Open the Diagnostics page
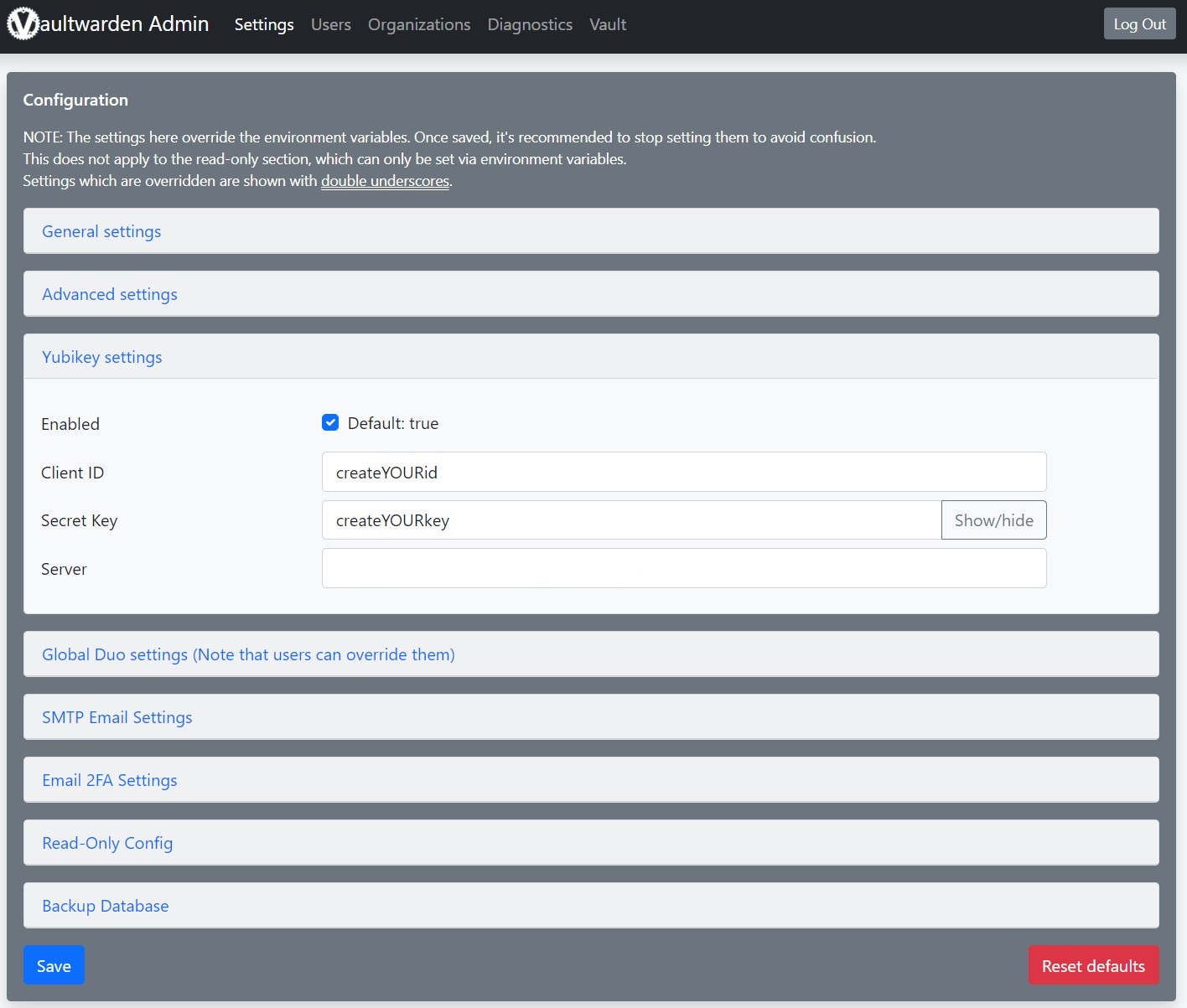 point(530,24)
